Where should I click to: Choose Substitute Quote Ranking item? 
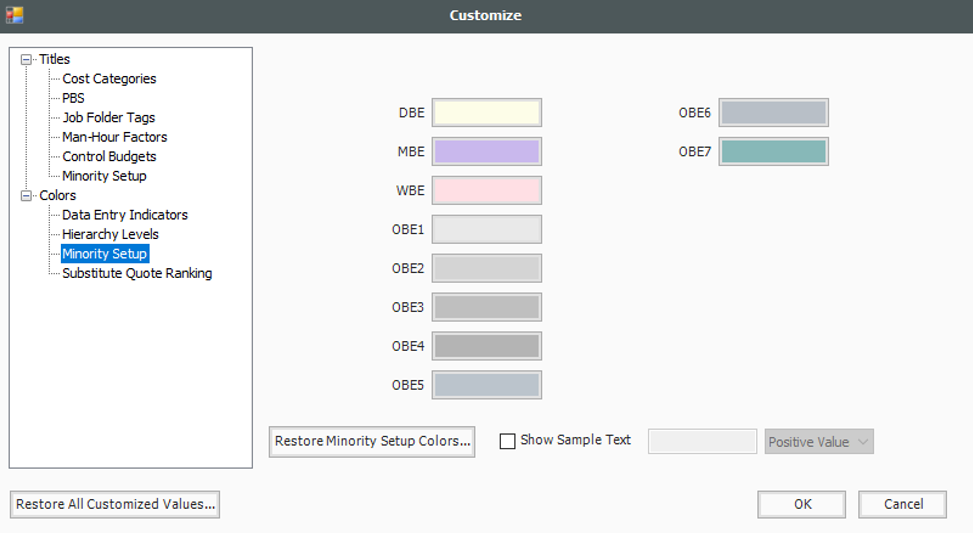coord(137,273)
